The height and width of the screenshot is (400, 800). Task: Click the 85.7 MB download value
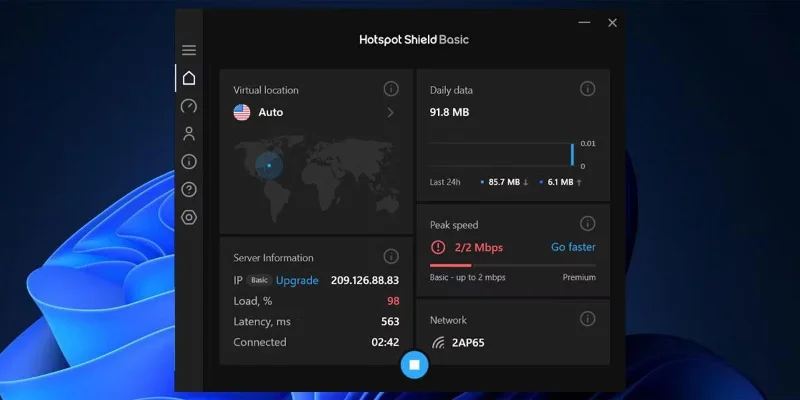(504, 182)
